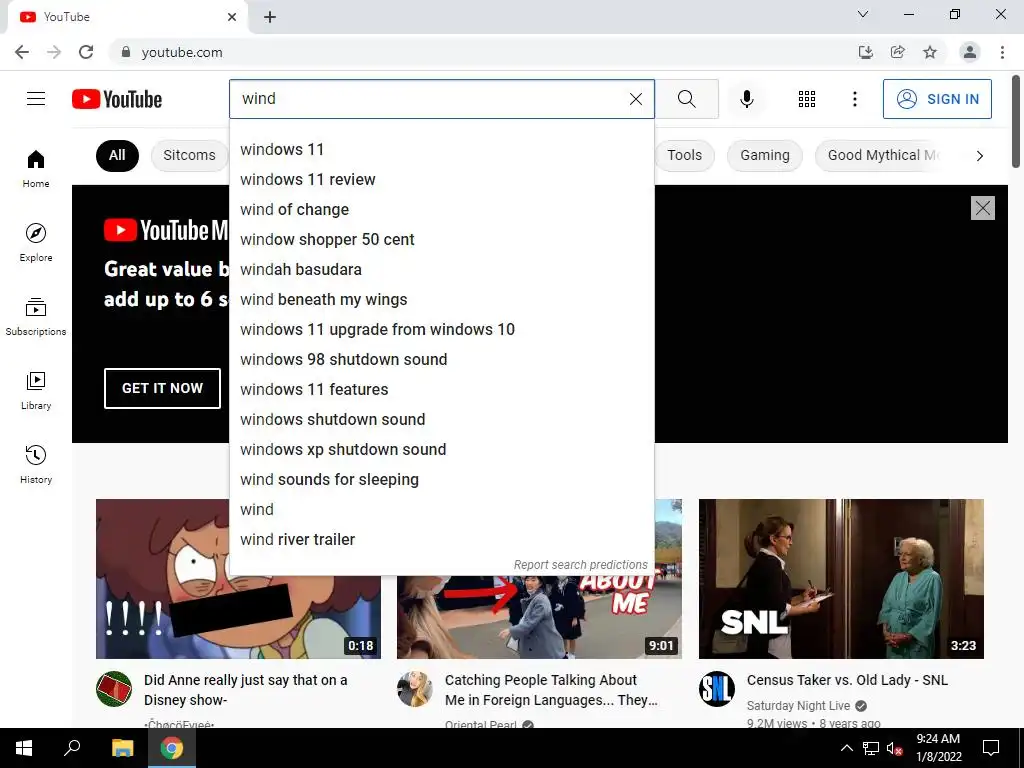
Task: Click the SNL channel avatar
Action: click(716, 689)
